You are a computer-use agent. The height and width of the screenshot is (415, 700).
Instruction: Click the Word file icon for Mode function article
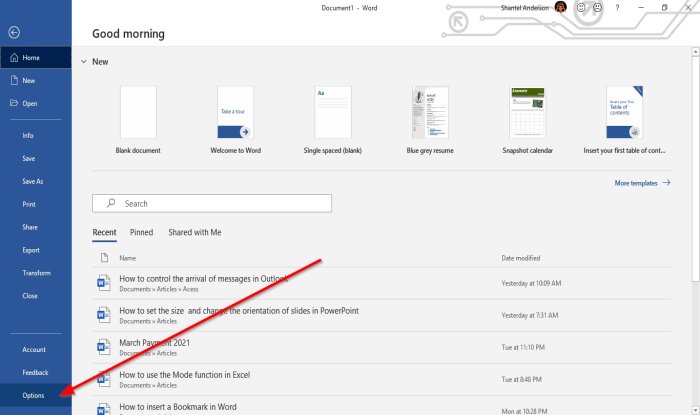point(104,379)
